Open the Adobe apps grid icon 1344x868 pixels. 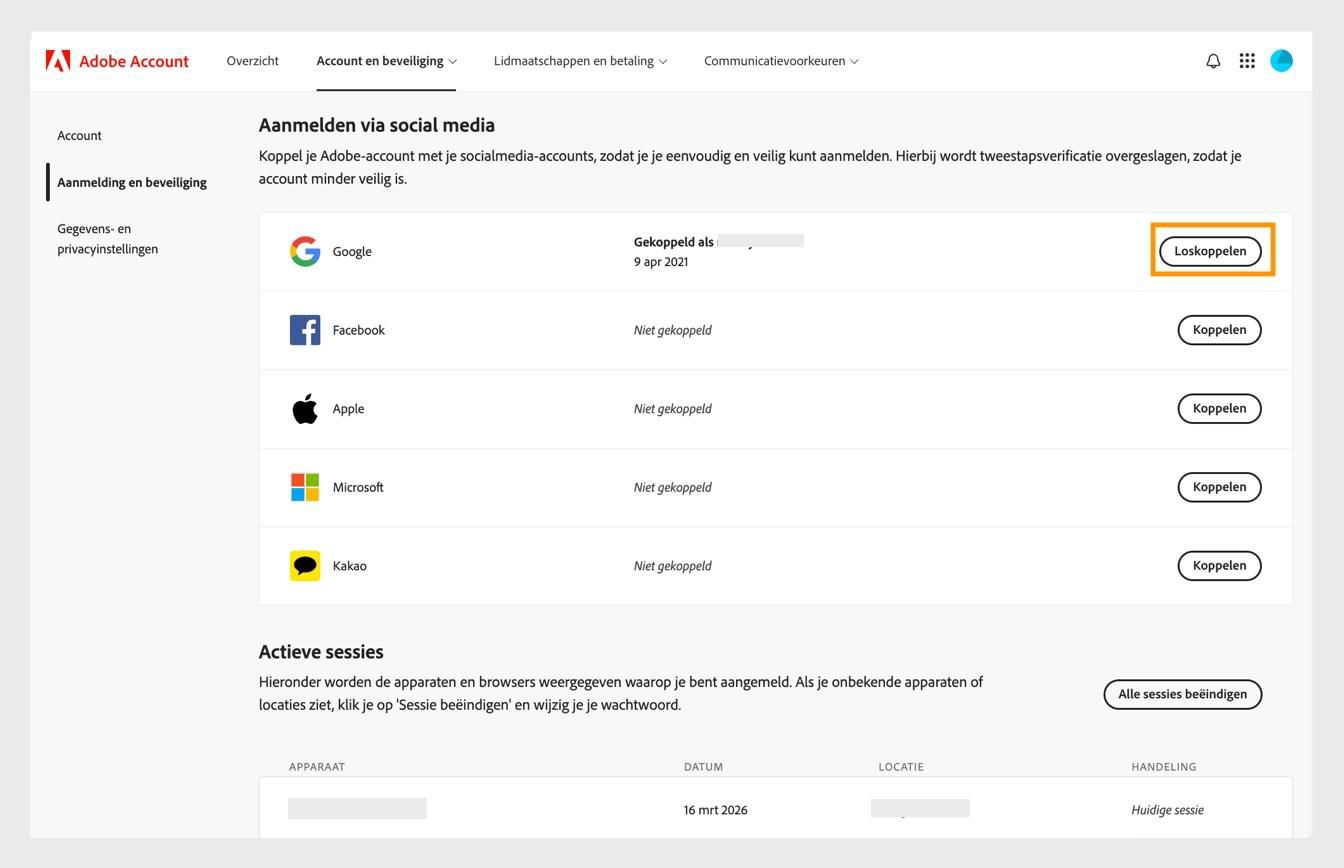(x=1247, y=61)
